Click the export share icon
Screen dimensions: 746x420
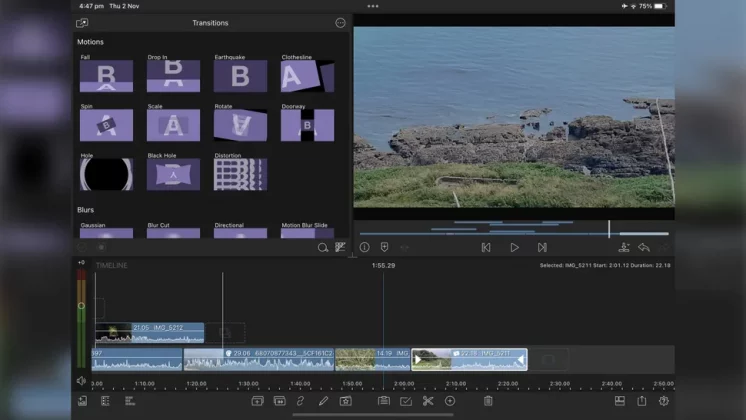642,401
